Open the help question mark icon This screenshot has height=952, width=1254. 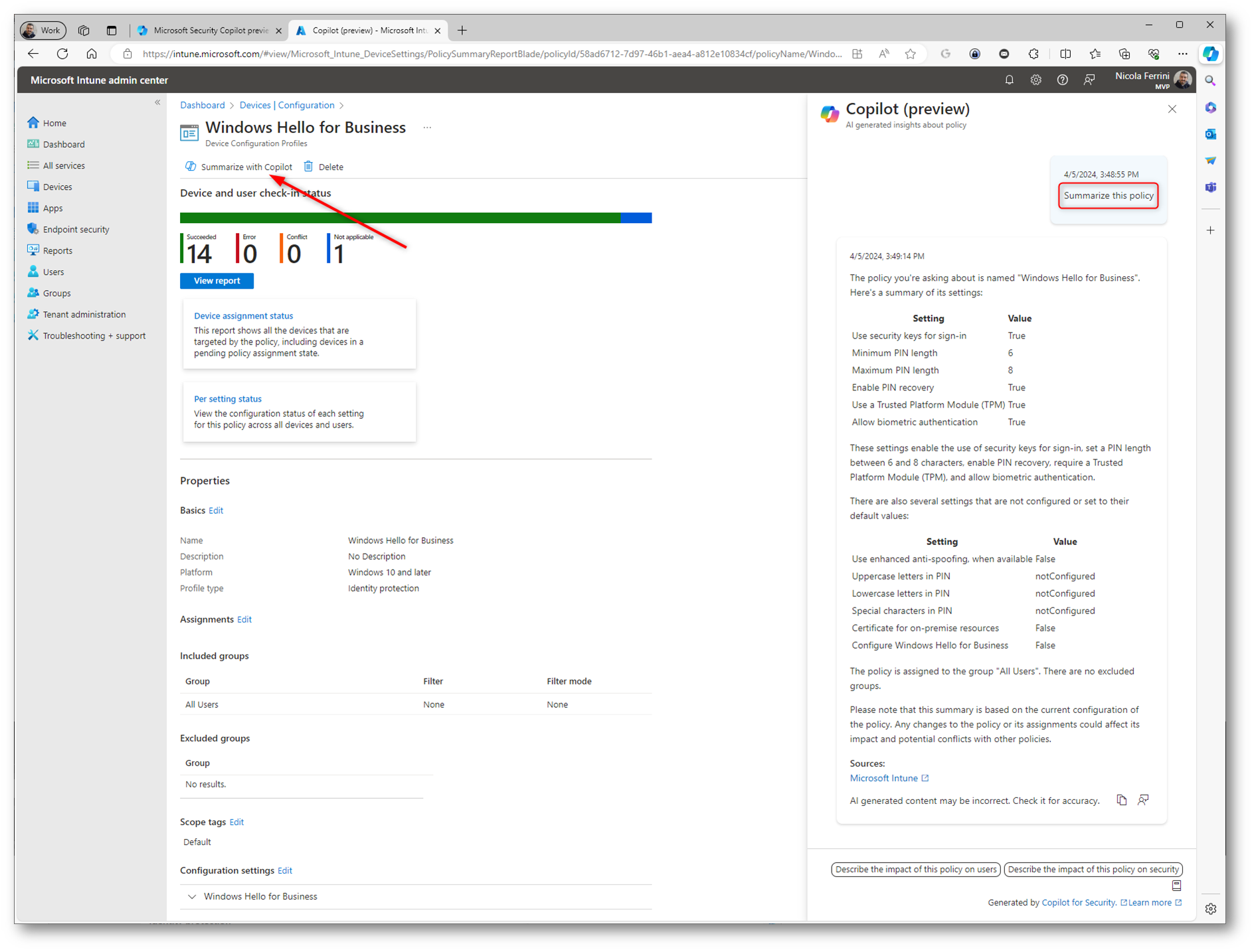(1062, 80)
